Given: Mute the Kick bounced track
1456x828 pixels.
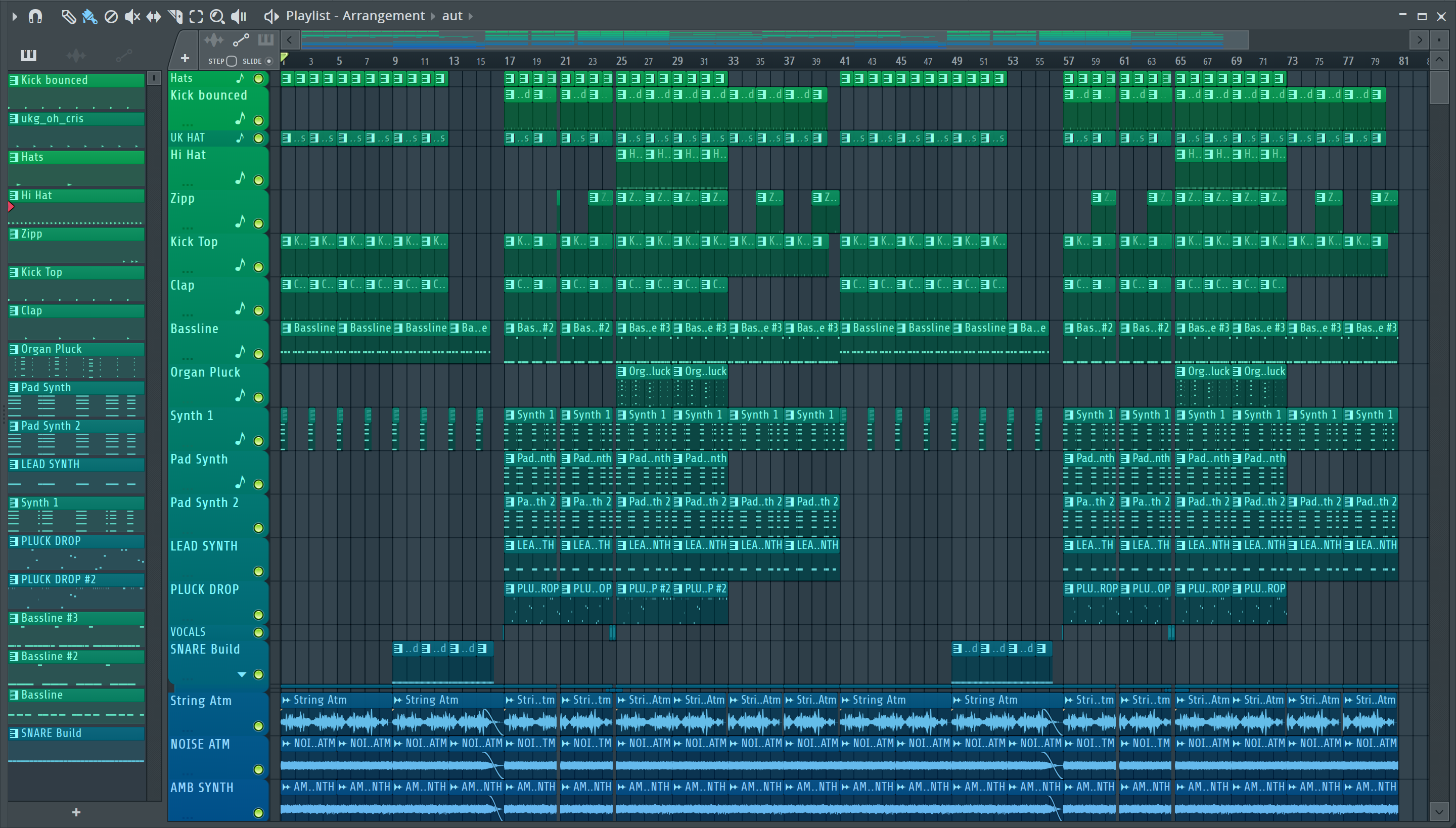Looking at the screenshot, I should (x=258, y=120).
